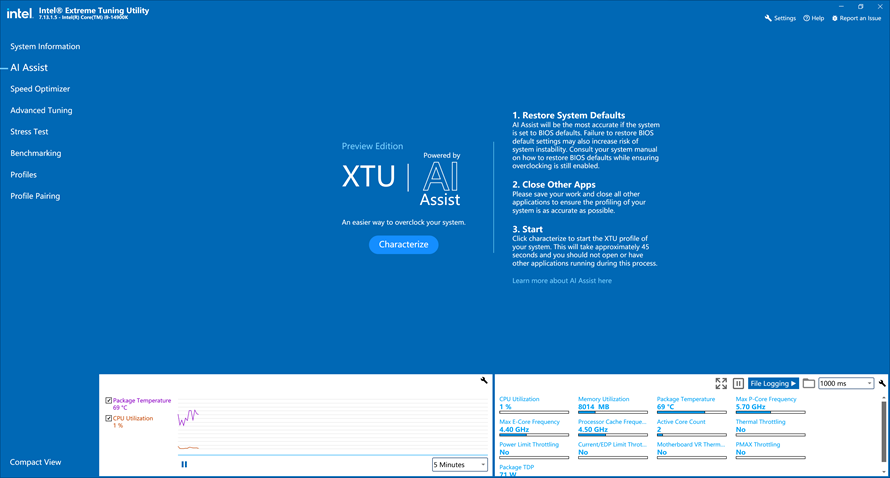Open the 5 Minutes time range dropdown

coord(460,464)
